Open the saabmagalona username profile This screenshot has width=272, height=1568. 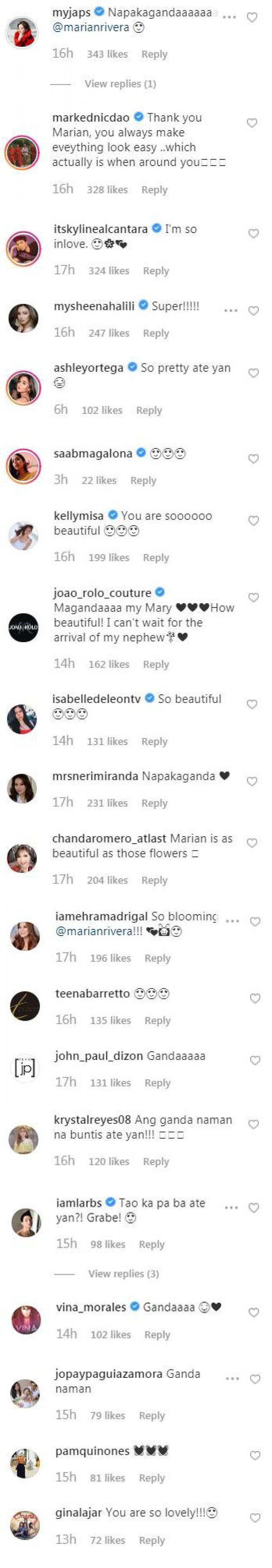pos(93,453)
